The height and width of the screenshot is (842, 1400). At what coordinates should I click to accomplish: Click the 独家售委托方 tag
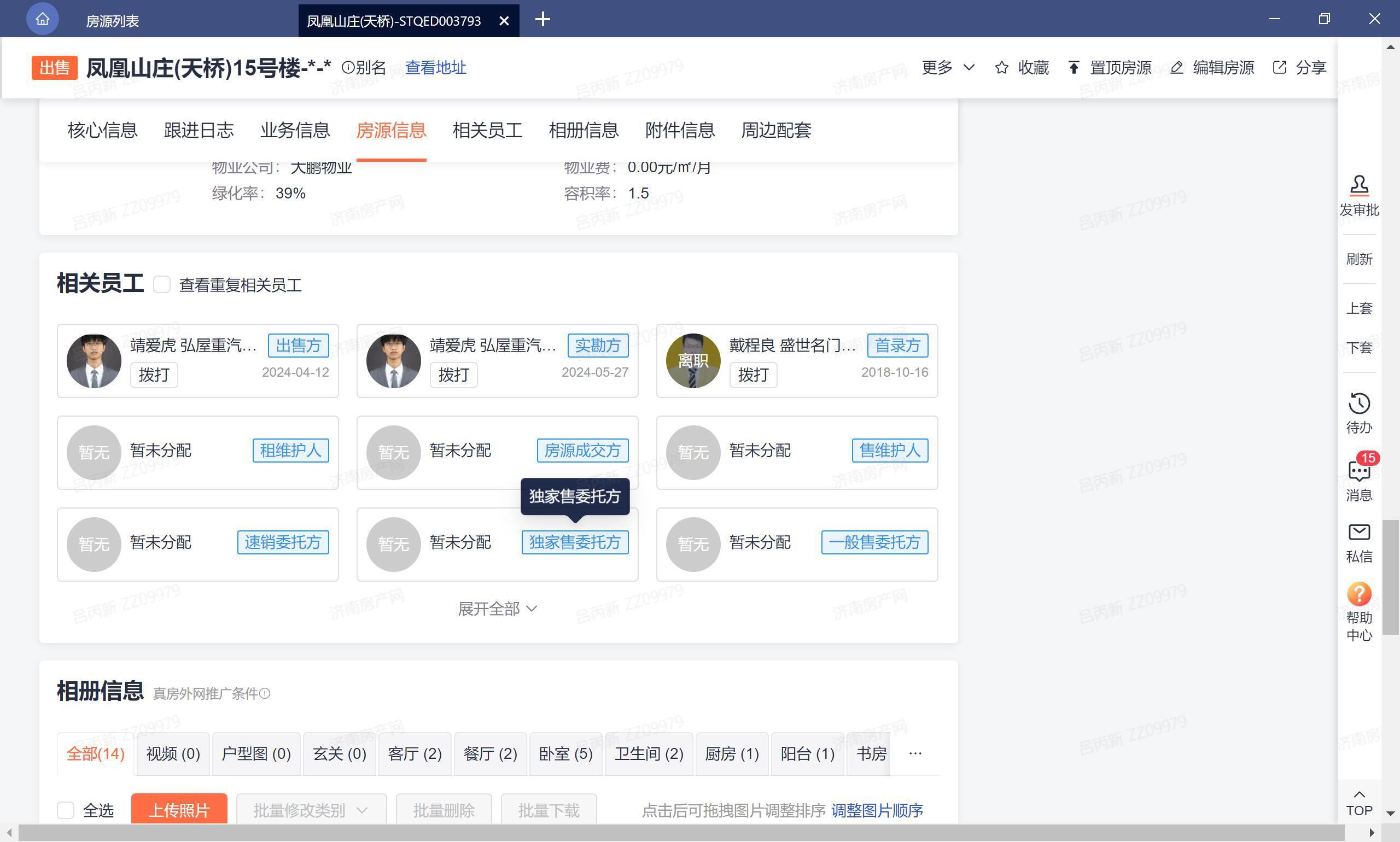coord(575,542)
